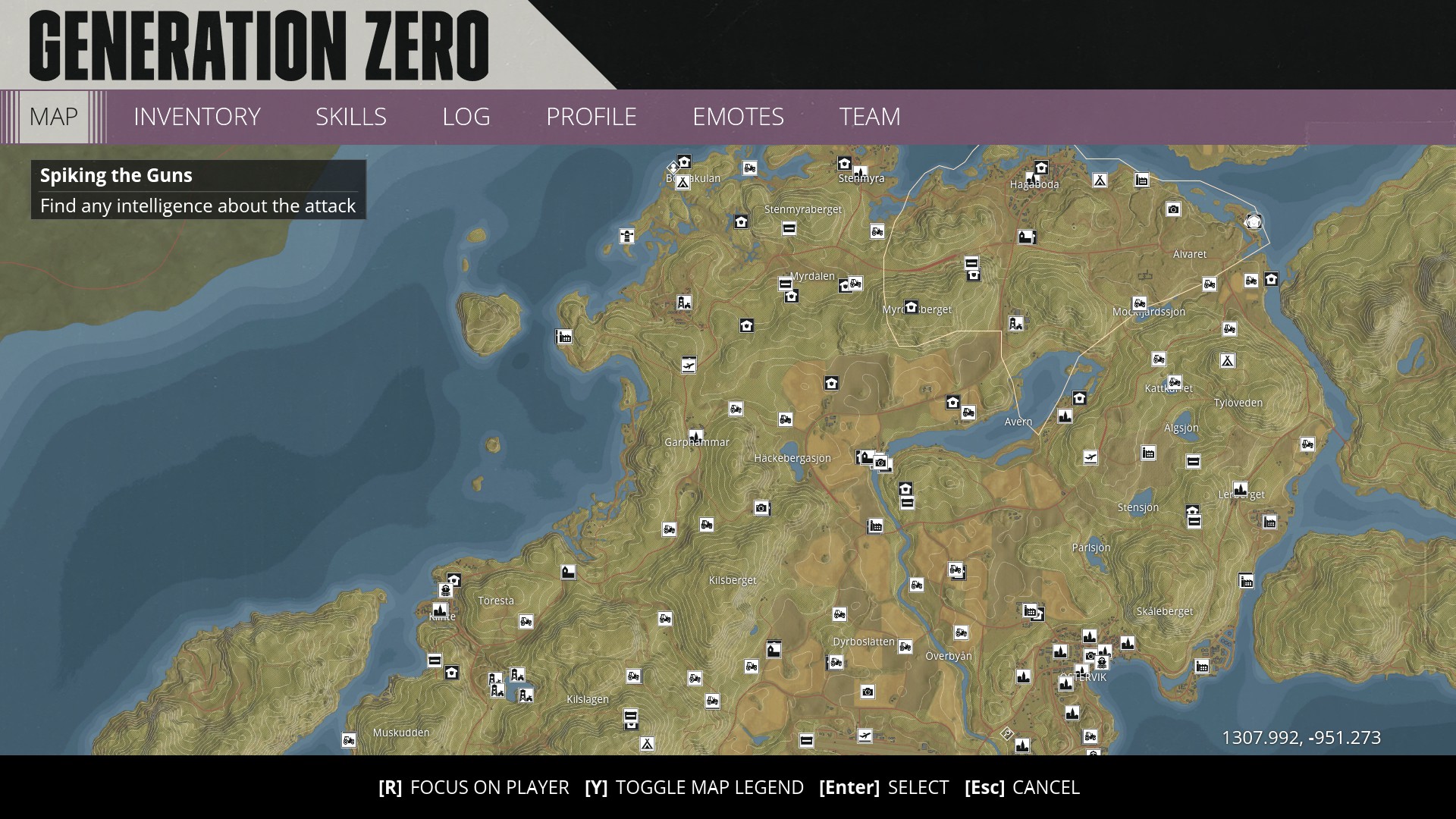Select the bunker icon south of Klinte
Viewport: 1456px width, 819px height.
[435, 661]
